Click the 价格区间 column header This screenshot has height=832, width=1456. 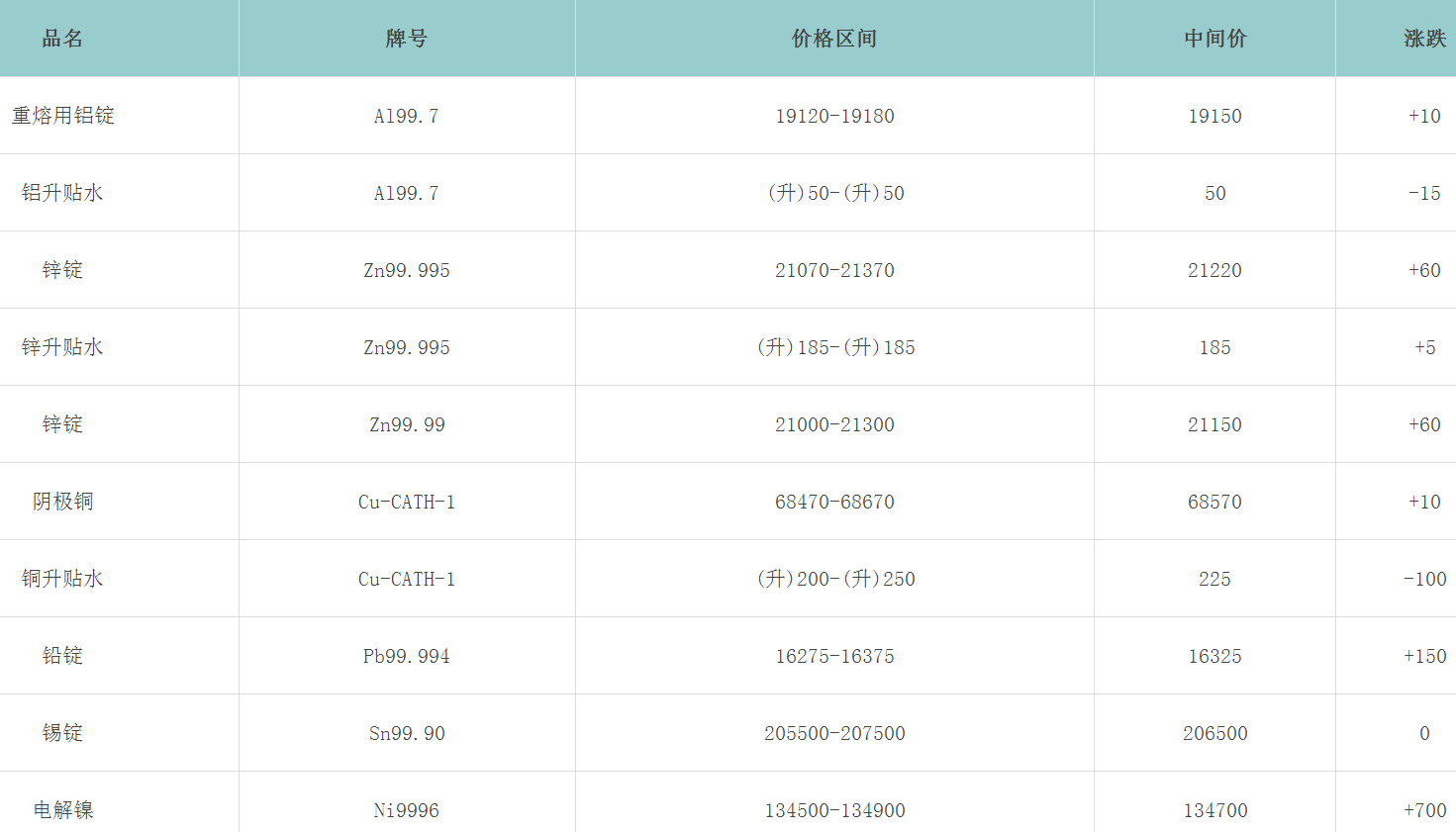[834, 39]
